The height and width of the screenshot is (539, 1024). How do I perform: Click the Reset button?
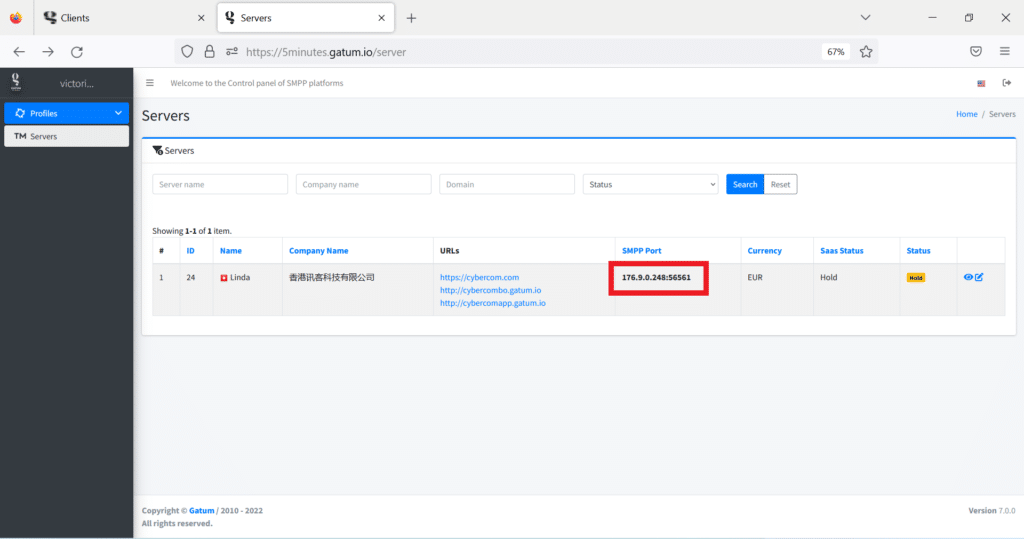click(780, 184)
